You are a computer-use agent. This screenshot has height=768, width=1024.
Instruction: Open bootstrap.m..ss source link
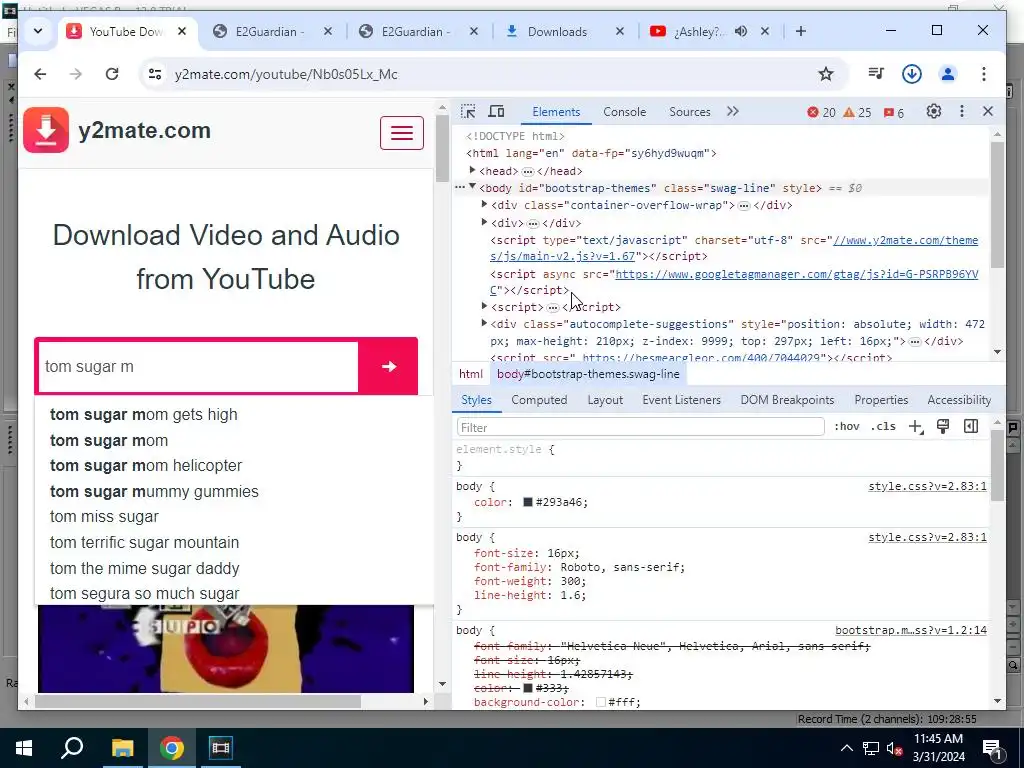pyautogui.click(x=911, y=630)
